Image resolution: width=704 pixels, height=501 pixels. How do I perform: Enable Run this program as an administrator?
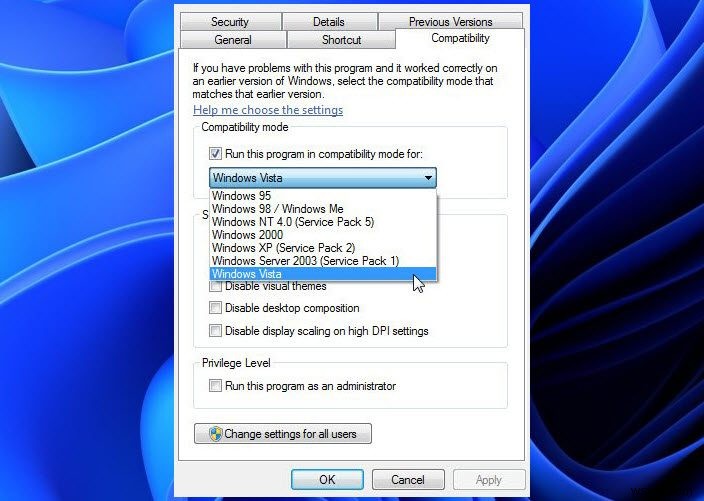pyautogui.click(x=215, y=386)
